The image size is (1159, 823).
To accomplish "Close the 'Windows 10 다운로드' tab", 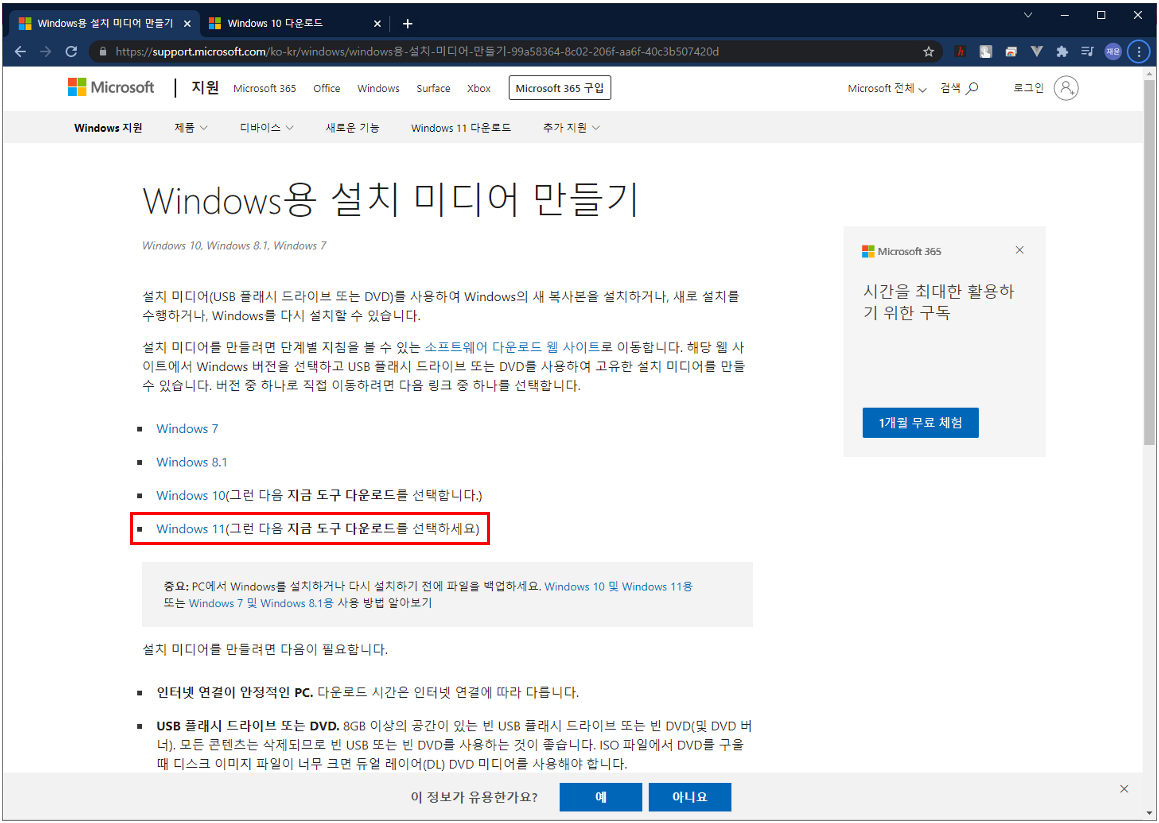I will pos(377,24).
